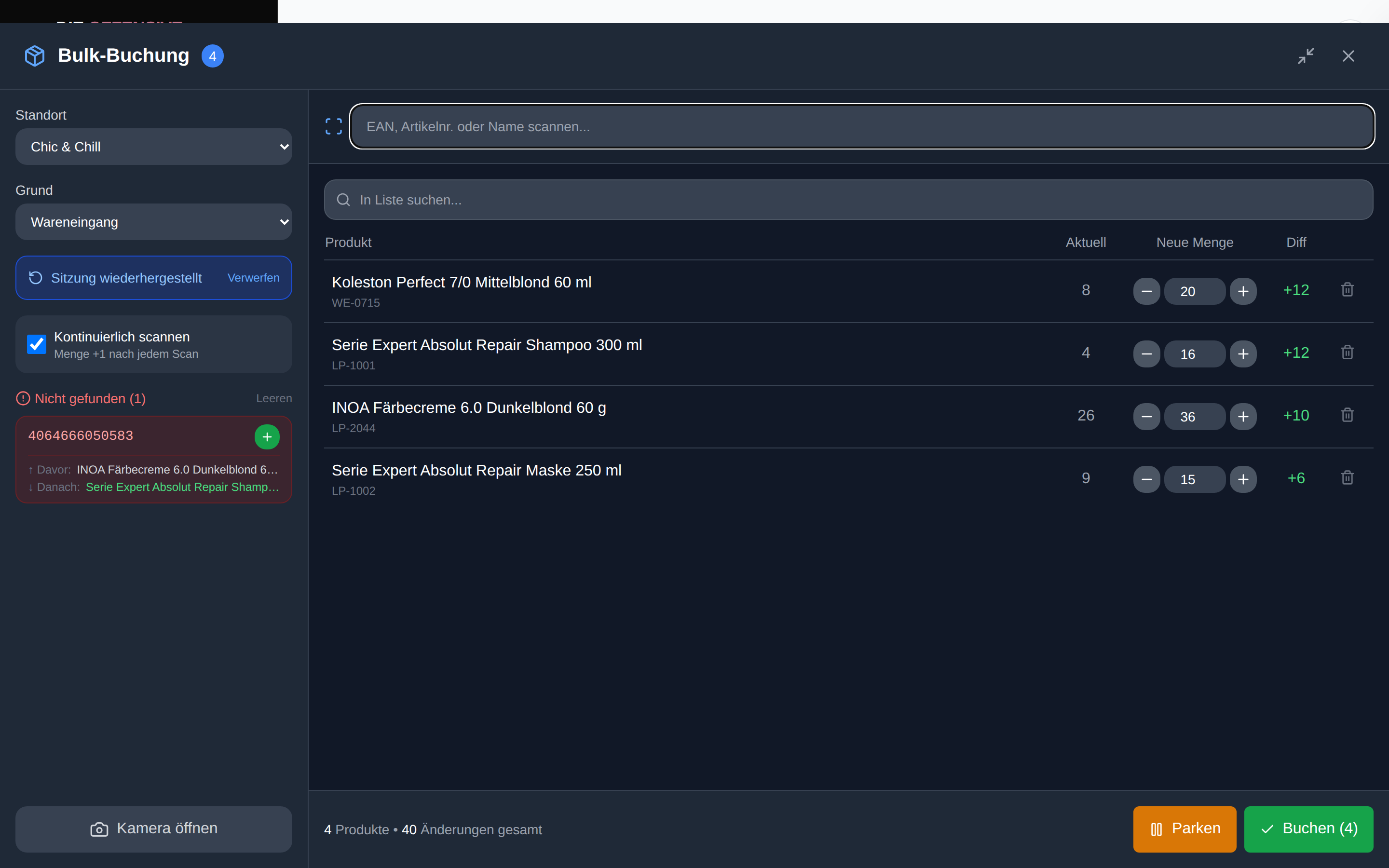Click article number WE-0715
The width and height of the screenshot is (1389, 868).
(356, 302)
